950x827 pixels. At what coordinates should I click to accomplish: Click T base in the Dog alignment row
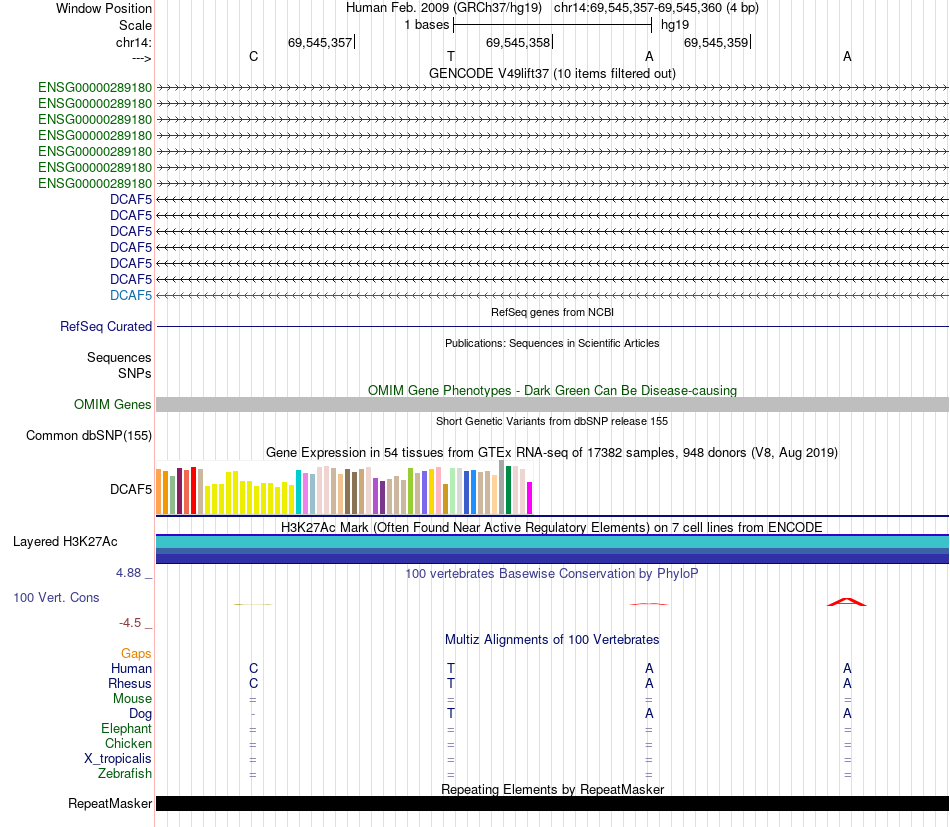451,713
